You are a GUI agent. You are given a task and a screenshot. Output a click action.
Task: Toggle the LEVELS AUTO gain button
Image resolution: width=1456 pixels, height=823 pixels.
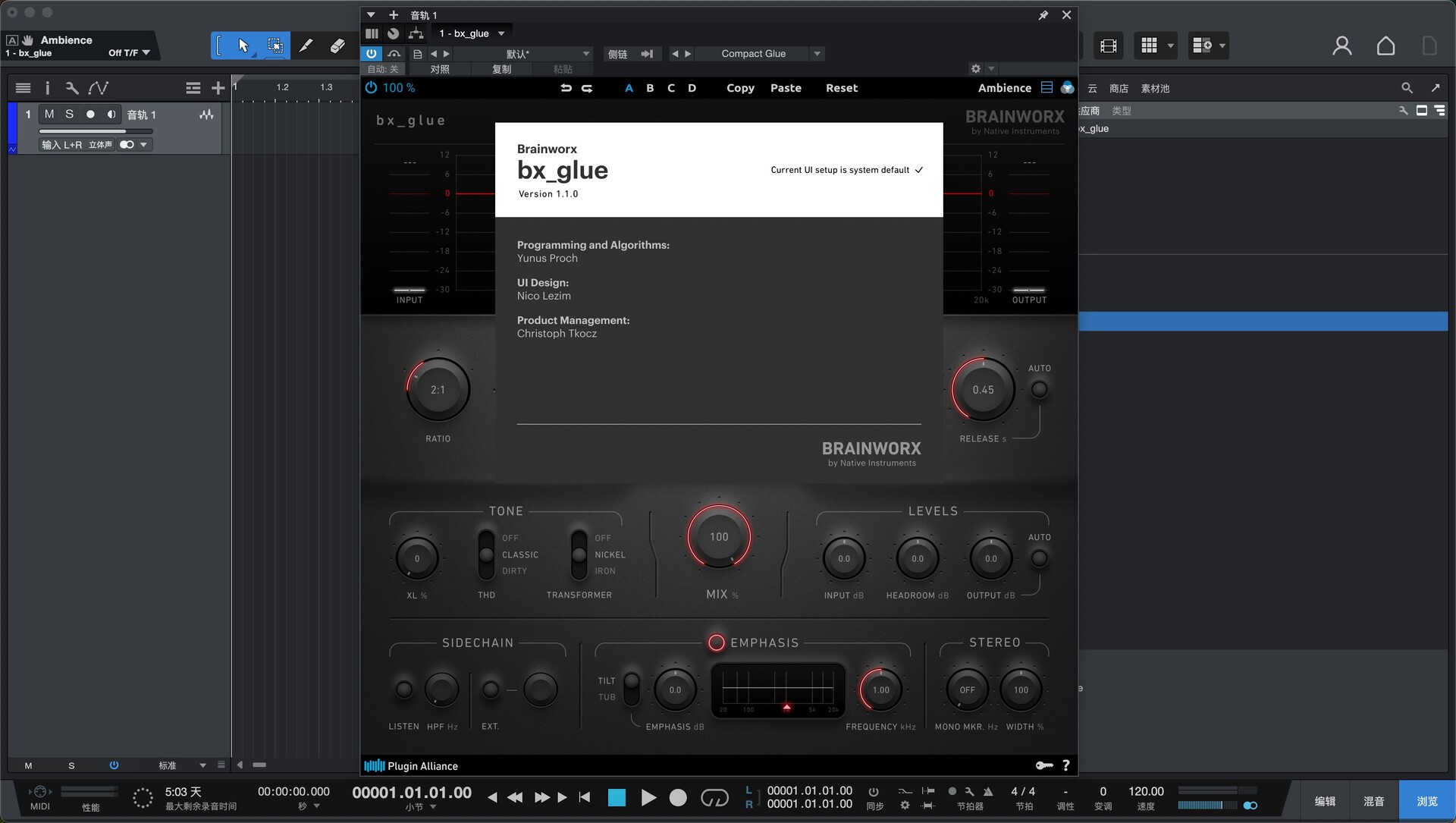pos(1039,558)
